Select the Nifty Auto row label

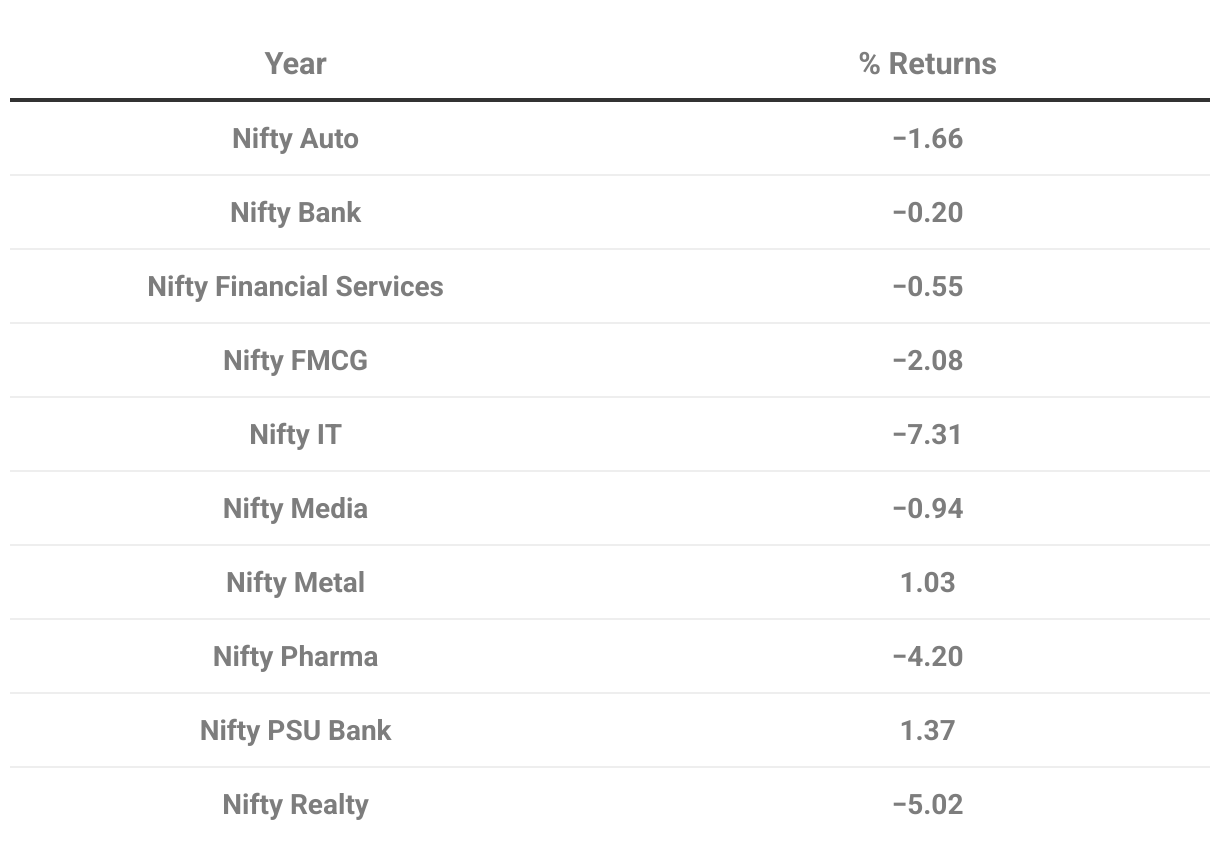[x=295, y=138]
